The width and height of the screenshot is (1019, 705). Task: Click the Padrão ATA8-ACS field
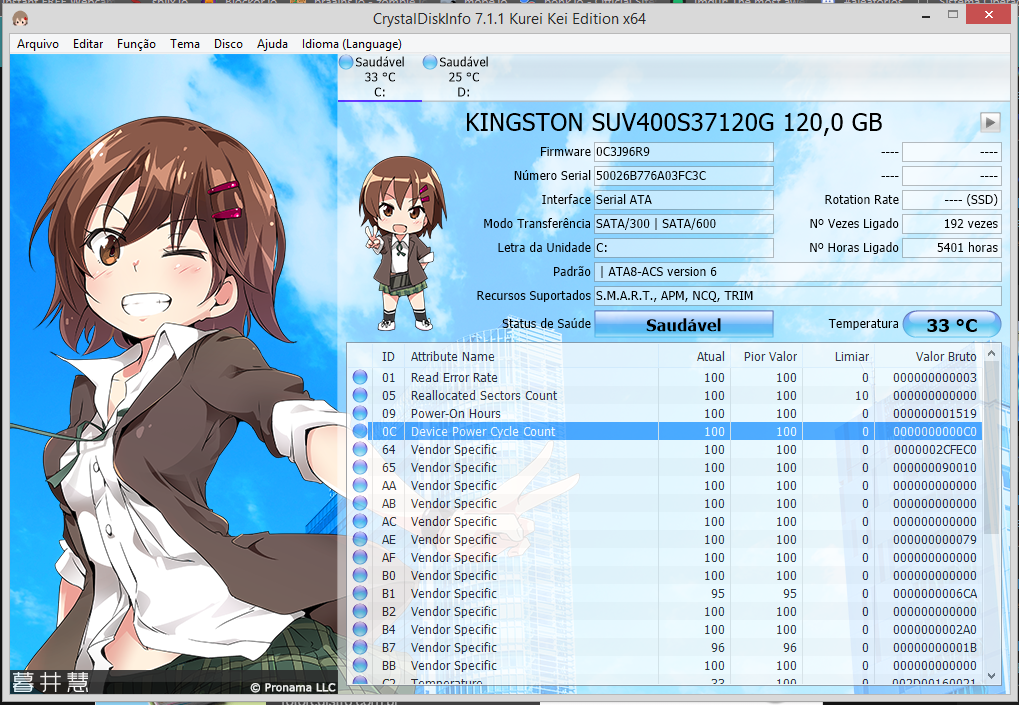pyautogui.click(x=798, y=272)
